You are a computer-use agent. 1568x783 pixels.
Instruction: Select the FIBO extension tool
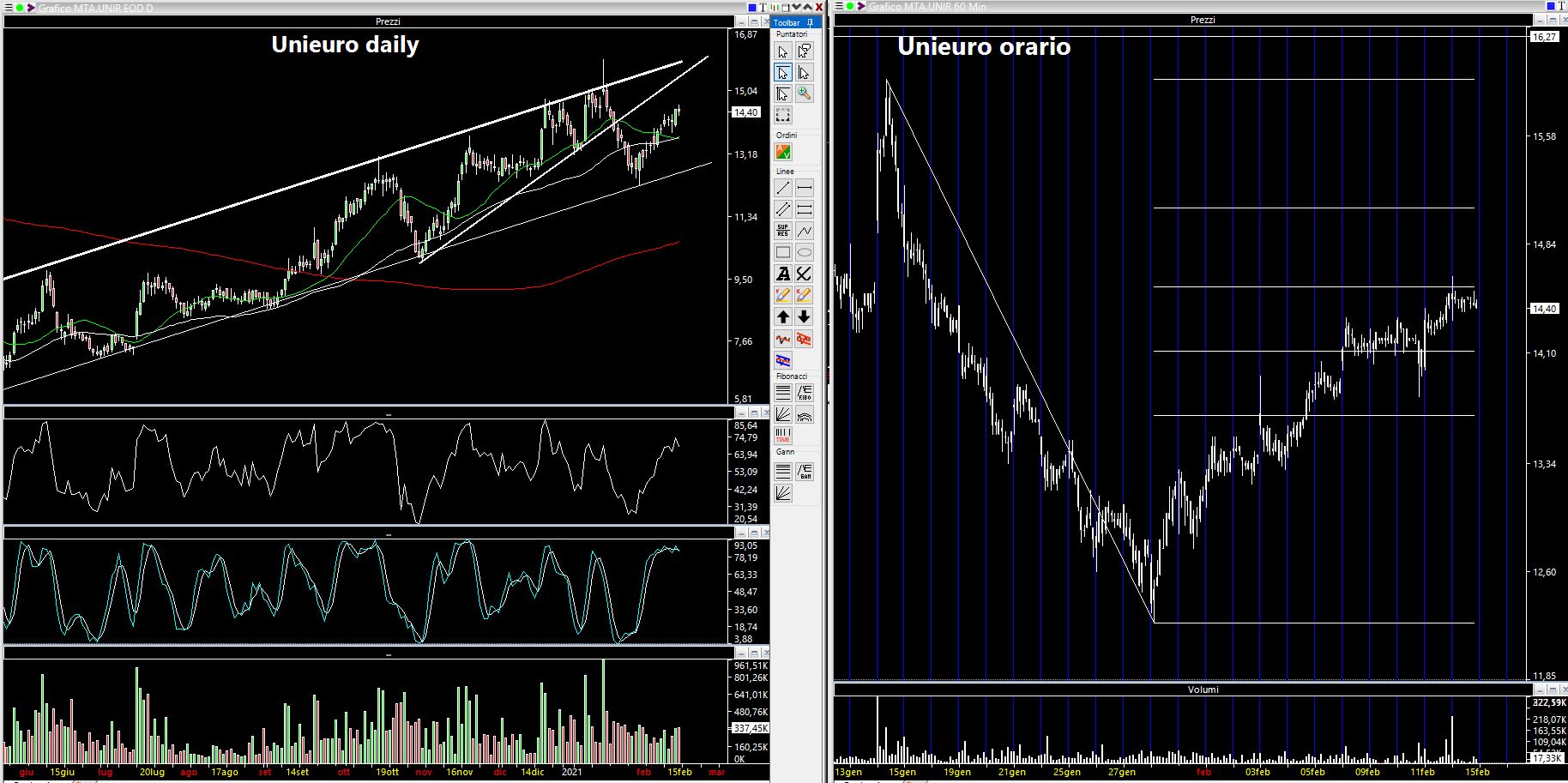(805, 393)
